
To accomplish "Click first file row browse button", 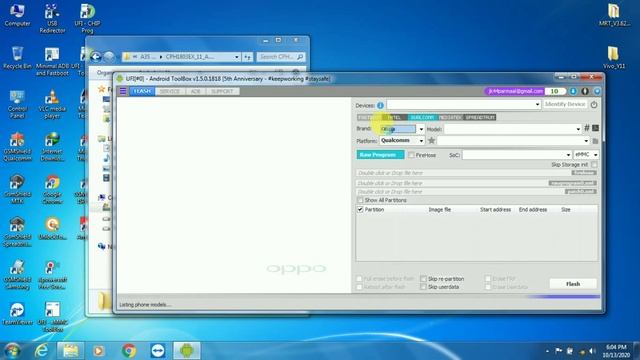I will [584, 173].
